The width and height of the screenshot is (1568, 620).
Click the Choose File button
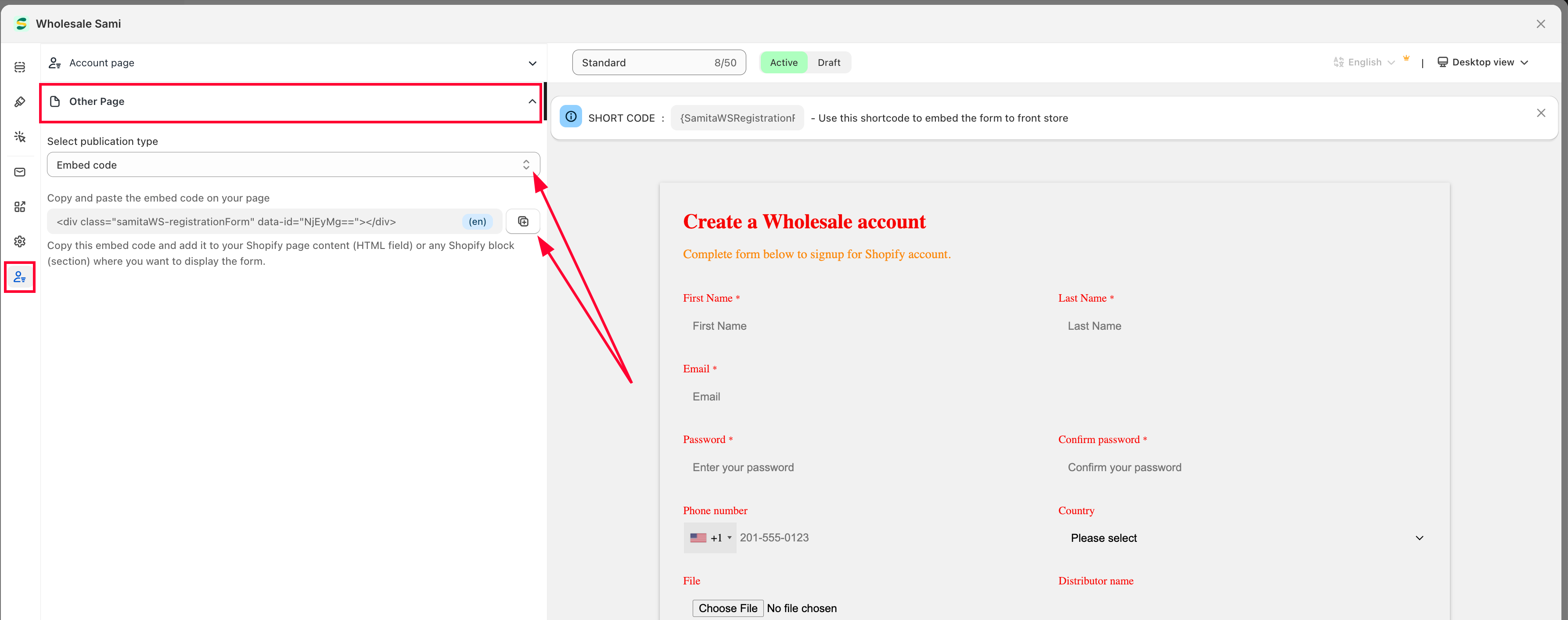(x=727, y=608)
